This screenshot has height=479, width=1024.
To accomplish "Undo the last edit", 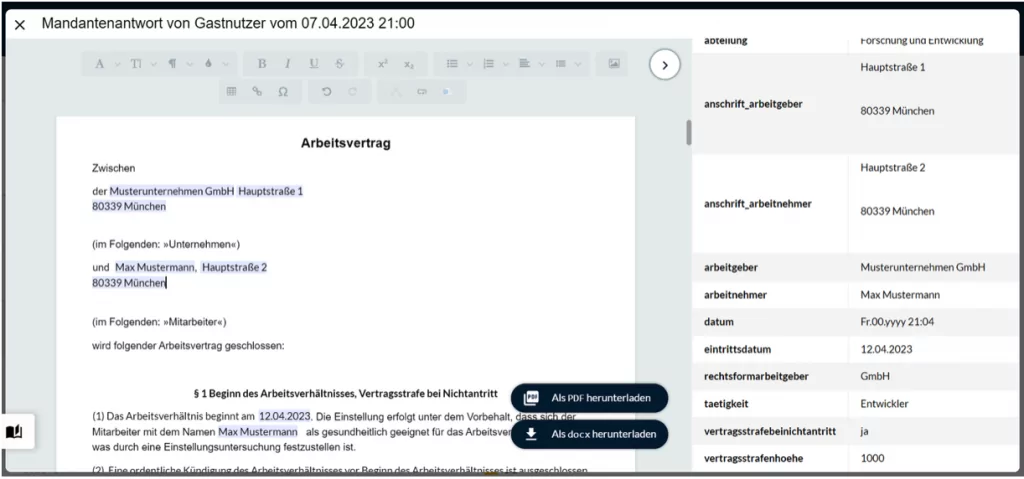I will 326,91.
